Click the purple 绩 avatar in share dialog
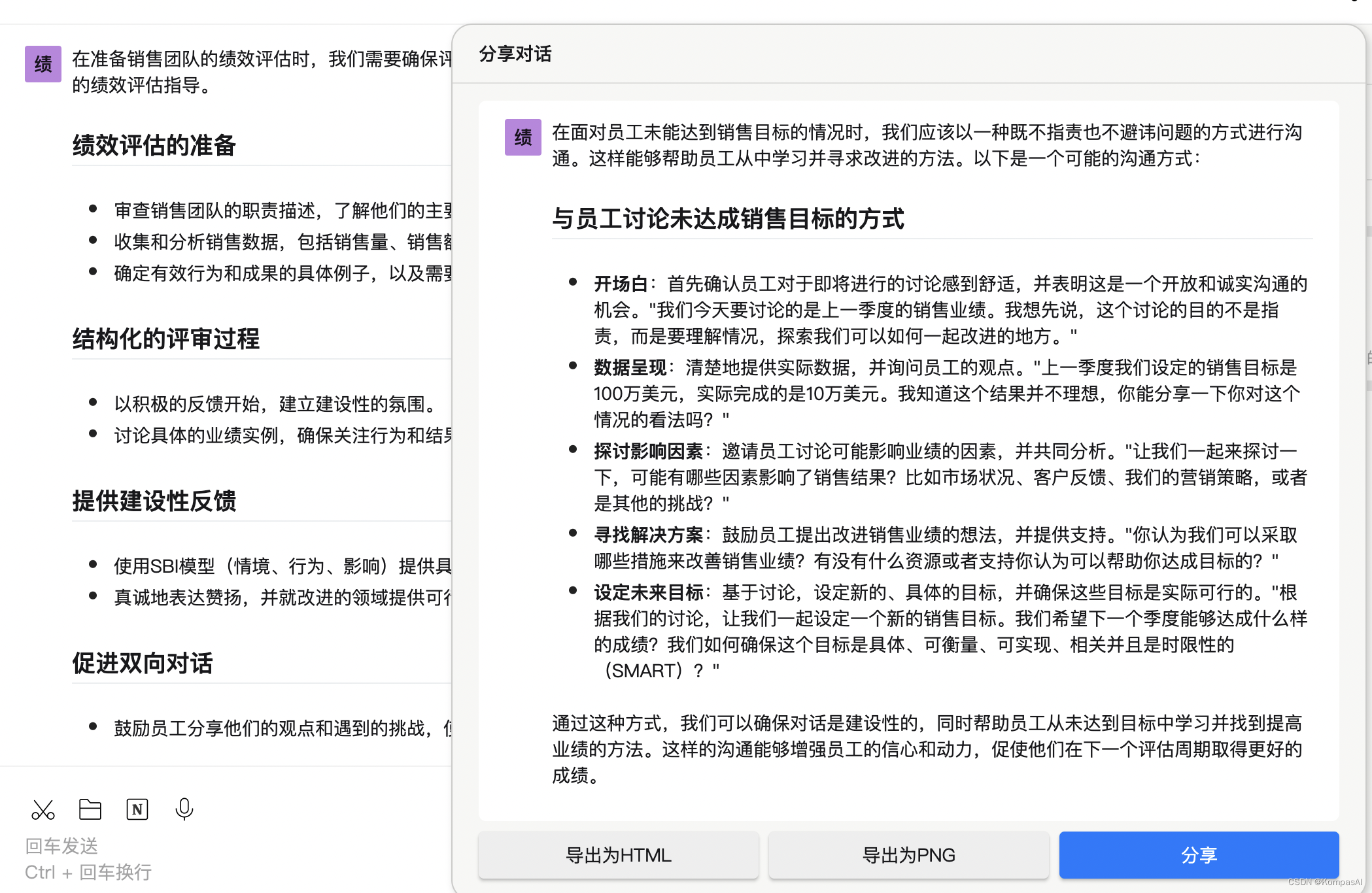The width and height of the screenshot is (1372, 893). (x=523, y=137)
